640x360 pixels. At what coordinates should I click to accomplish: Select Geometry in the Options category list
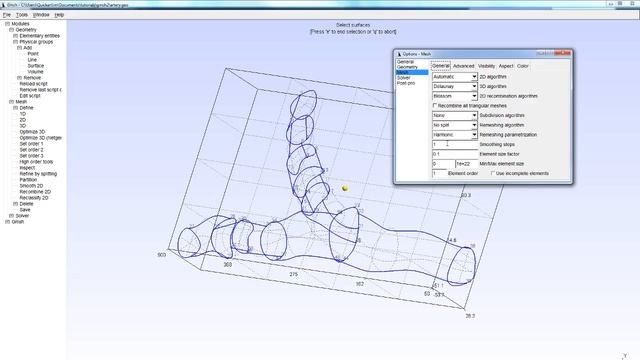pos(407,67)
